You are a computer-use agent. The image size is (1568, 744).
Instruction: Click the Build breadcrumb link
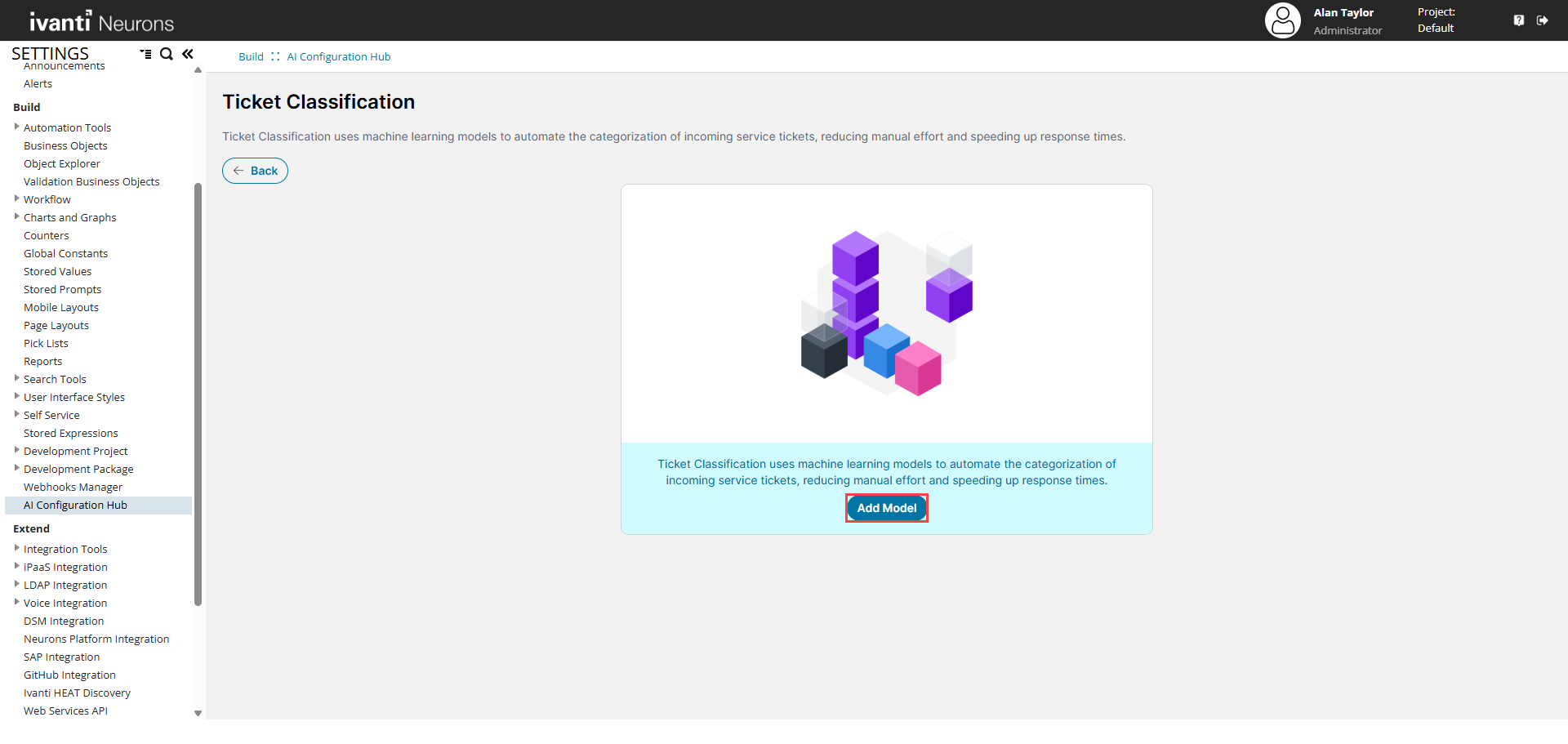coord(251,57)
